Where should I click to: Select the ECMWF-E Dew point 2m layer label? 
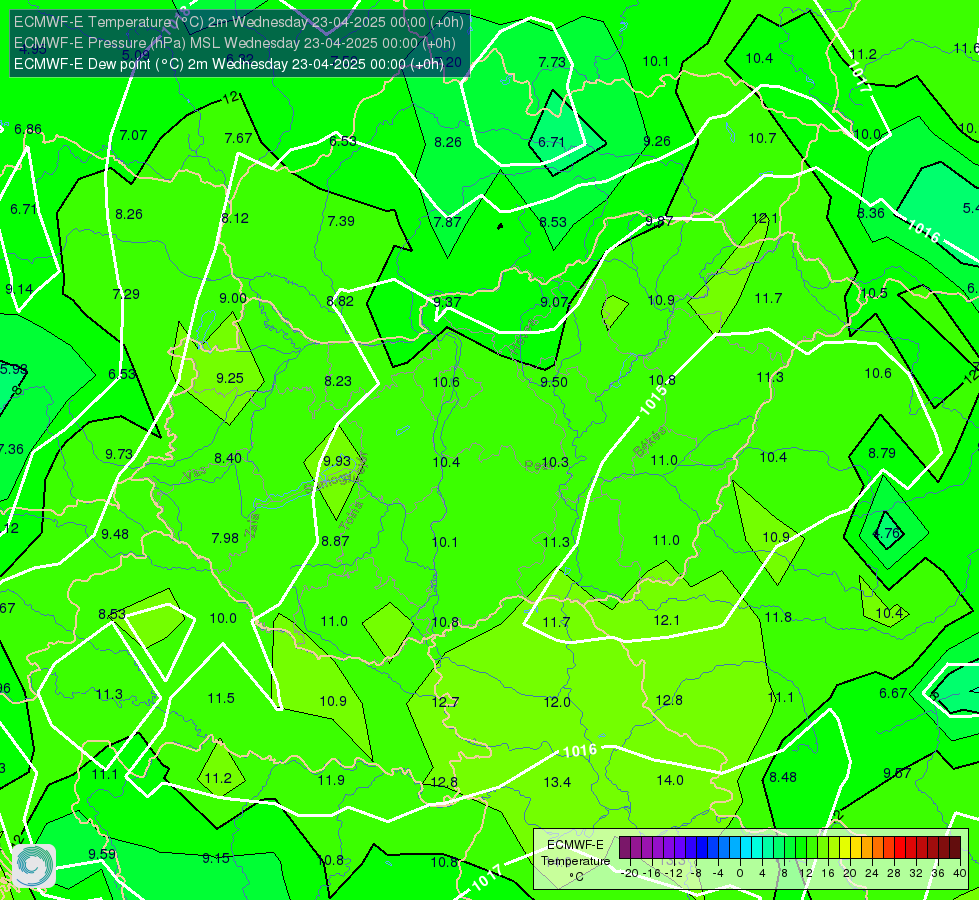click(229, 64)
